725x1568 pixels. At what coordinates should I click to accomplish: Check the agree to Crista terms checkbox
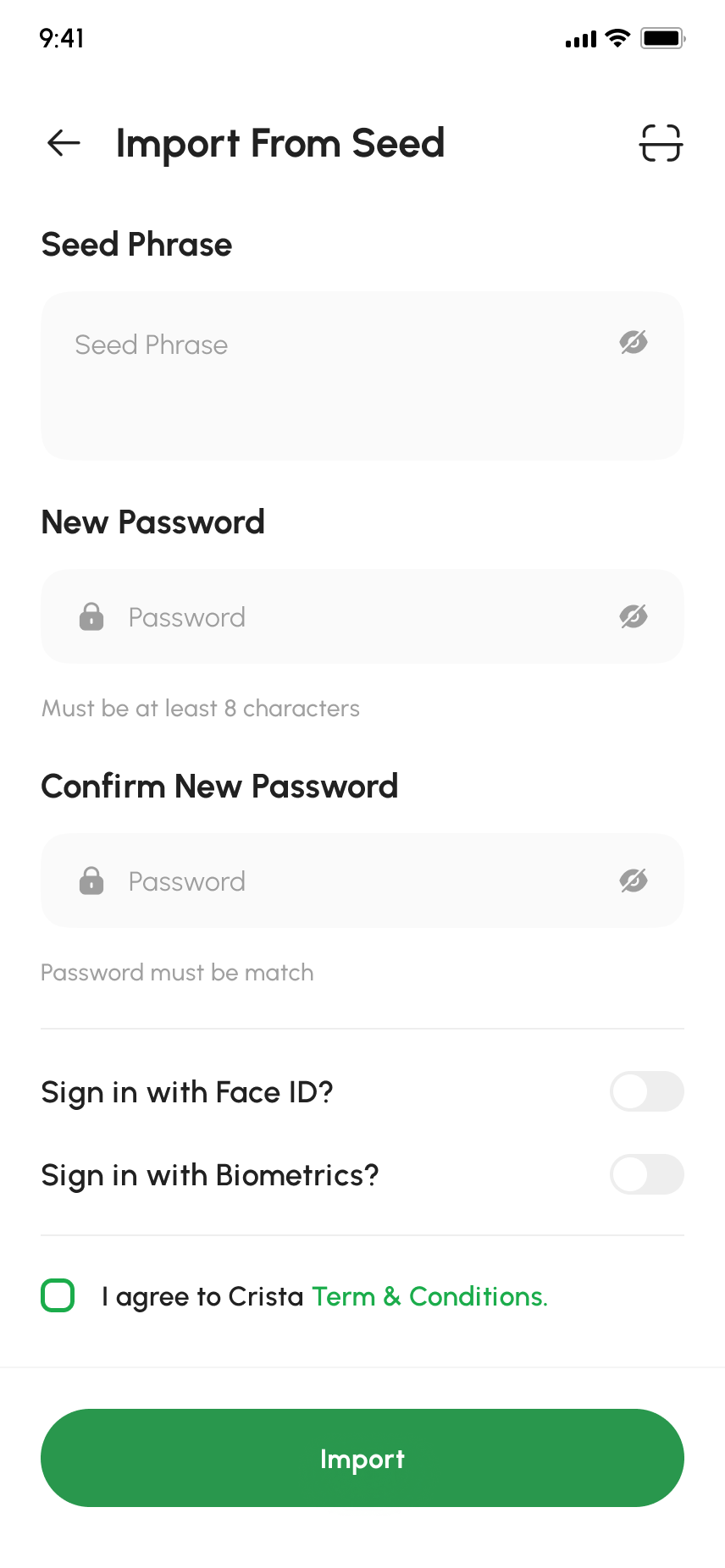point(58,1295)
